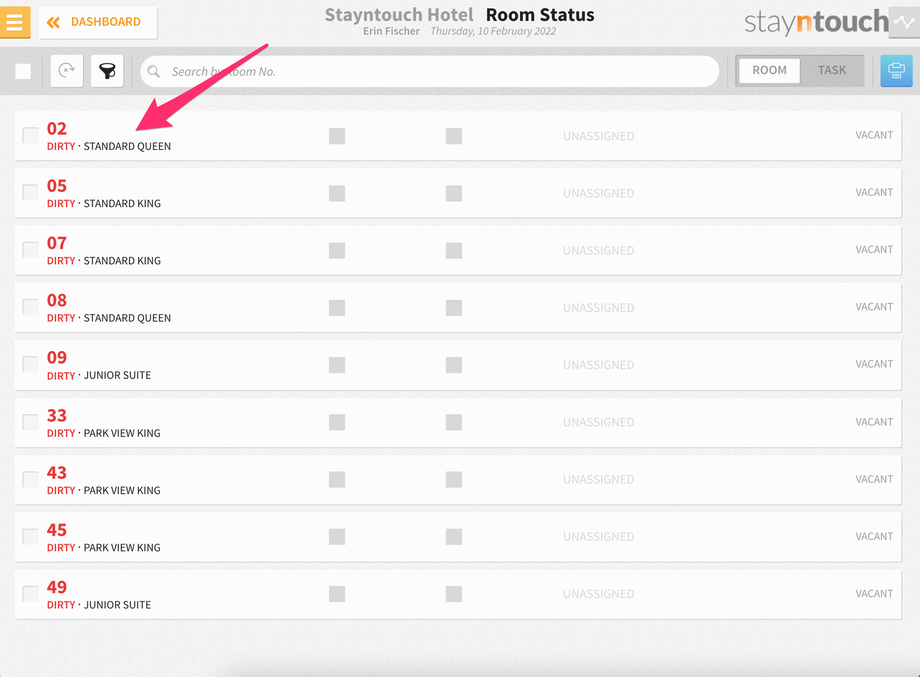This screenshot has width=920, height=677.
Task: Select checkbox for room 43
Action: tap(31, 479)
